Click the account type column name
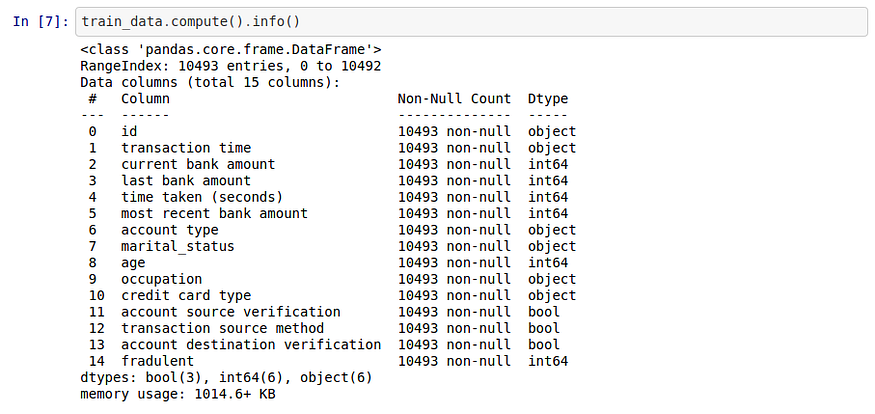The width and height of the screenshot is (875, 414). tap(170, 230)
